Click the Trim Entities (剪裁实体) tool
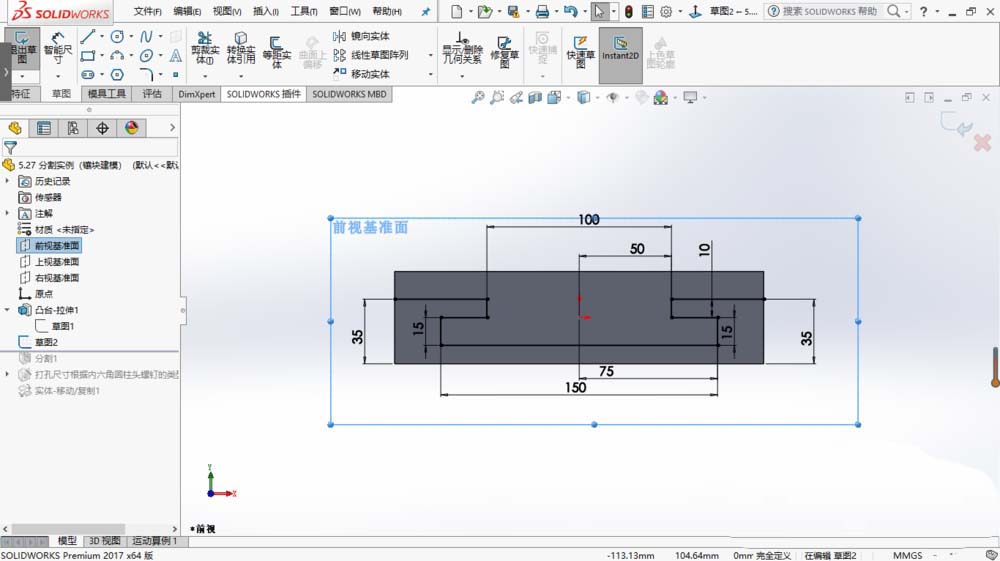The image size is (1000, 561). 205,48
